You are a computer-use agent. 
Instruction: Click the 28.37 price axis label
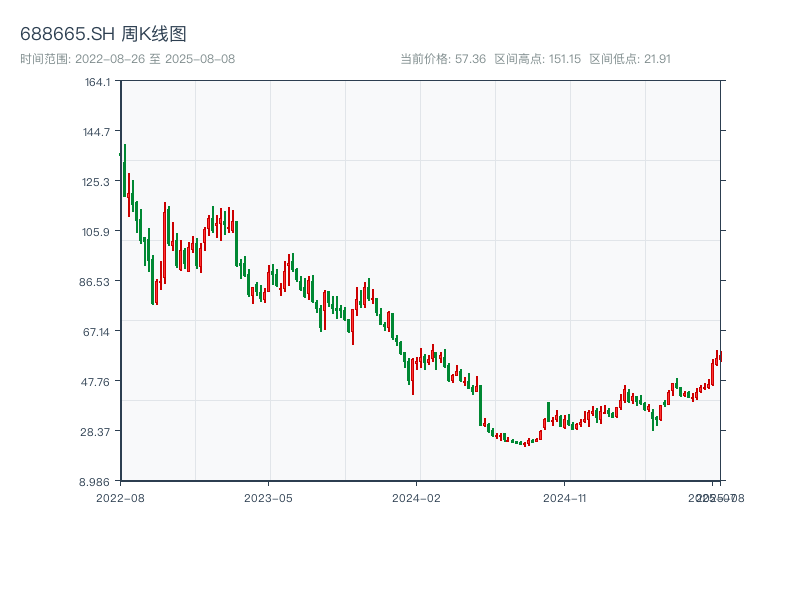[x=97, y=431]
